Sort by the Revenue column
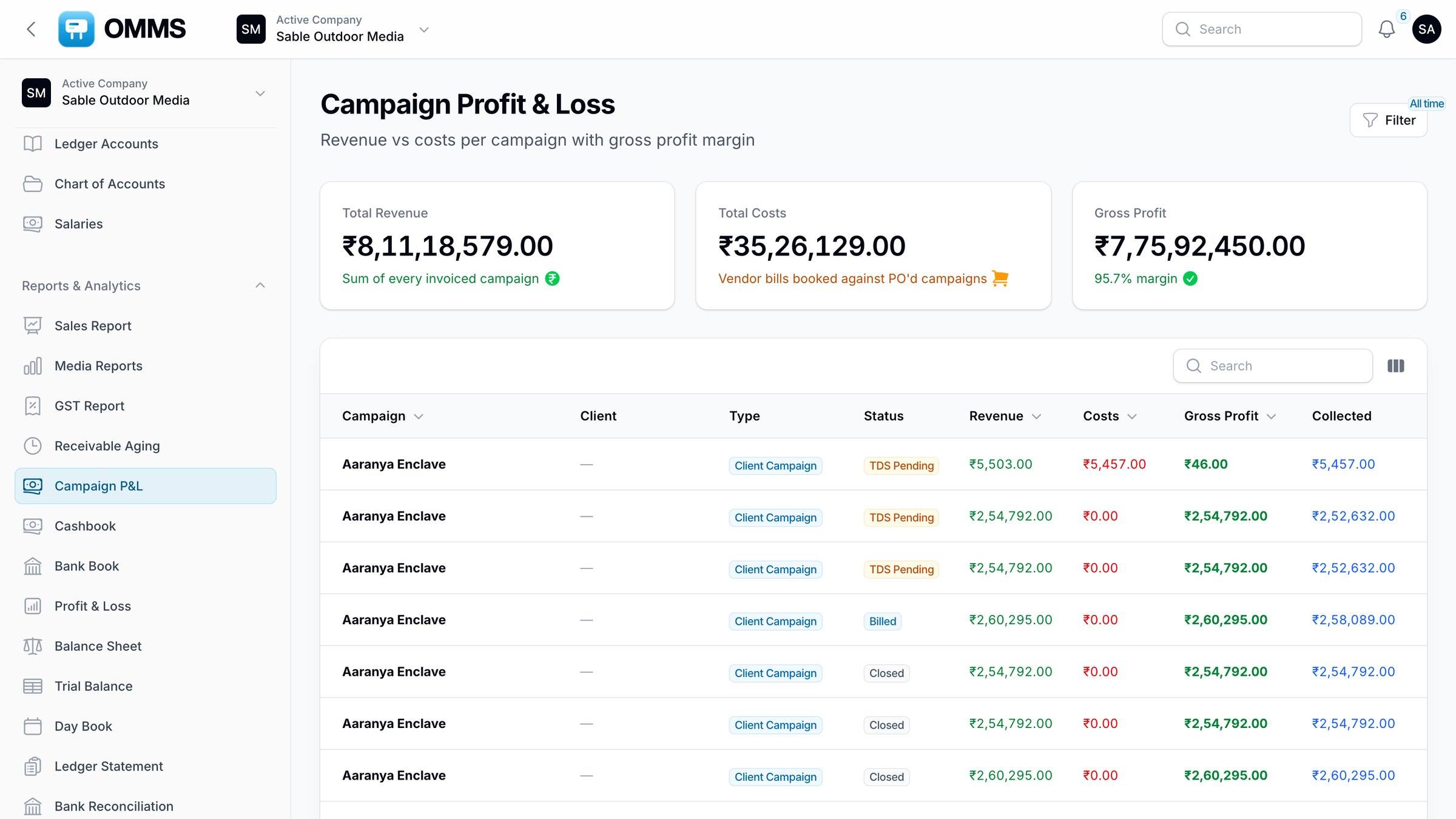The height and width of the screenshot is (819, 1456). coord(1005,416)
